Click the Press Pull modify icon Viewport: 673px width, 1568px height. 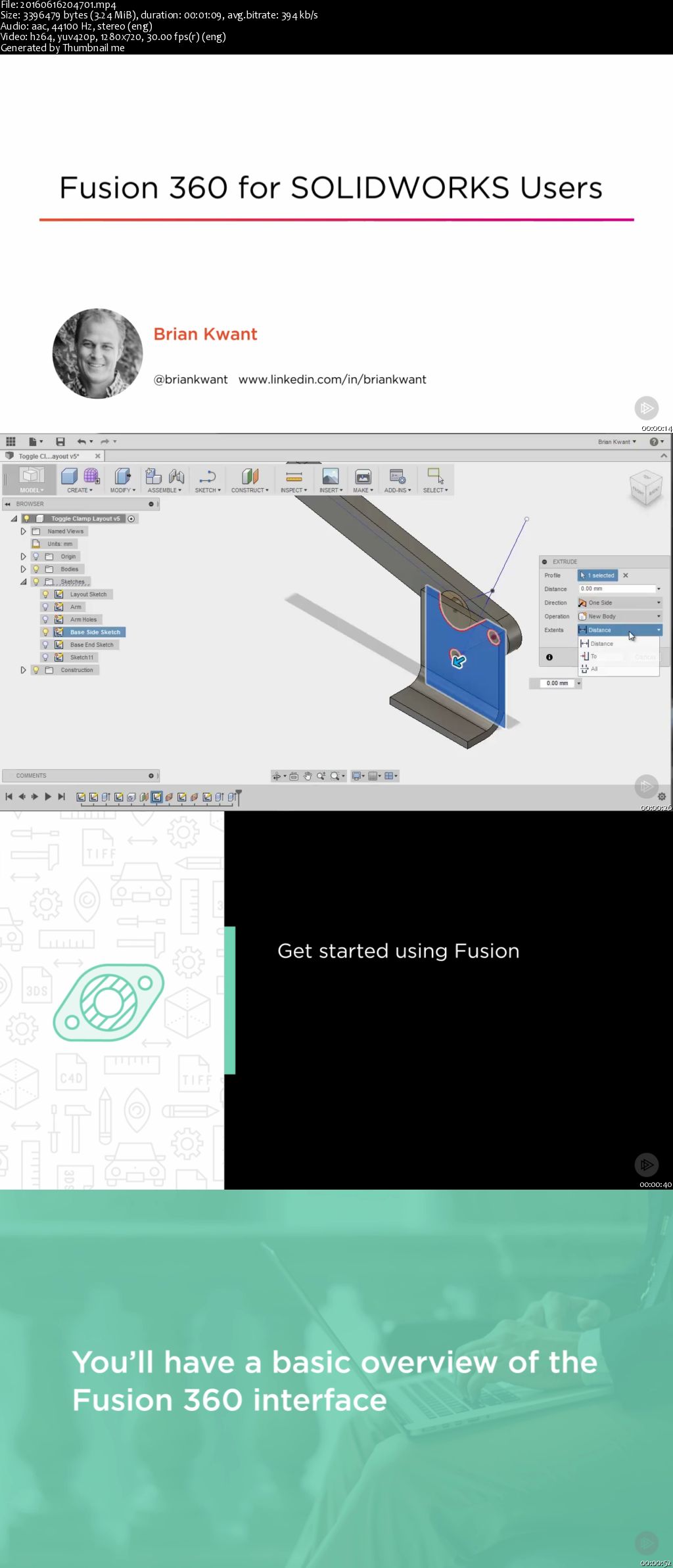pos(122,476)
